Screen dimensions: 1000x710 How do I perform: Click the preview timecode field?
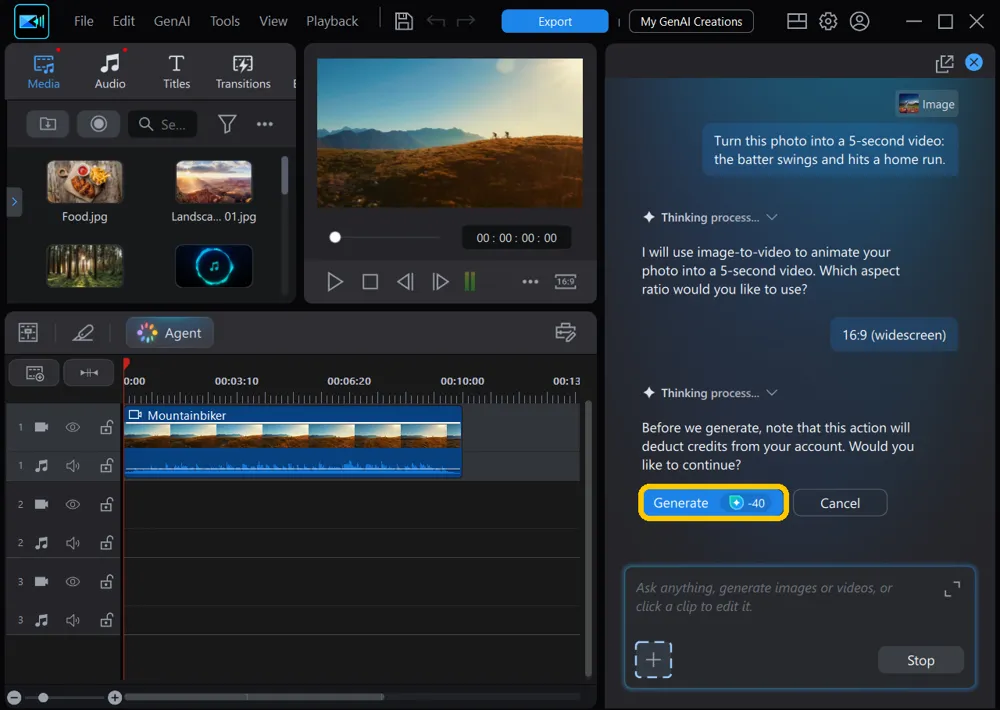pos(516,238)
